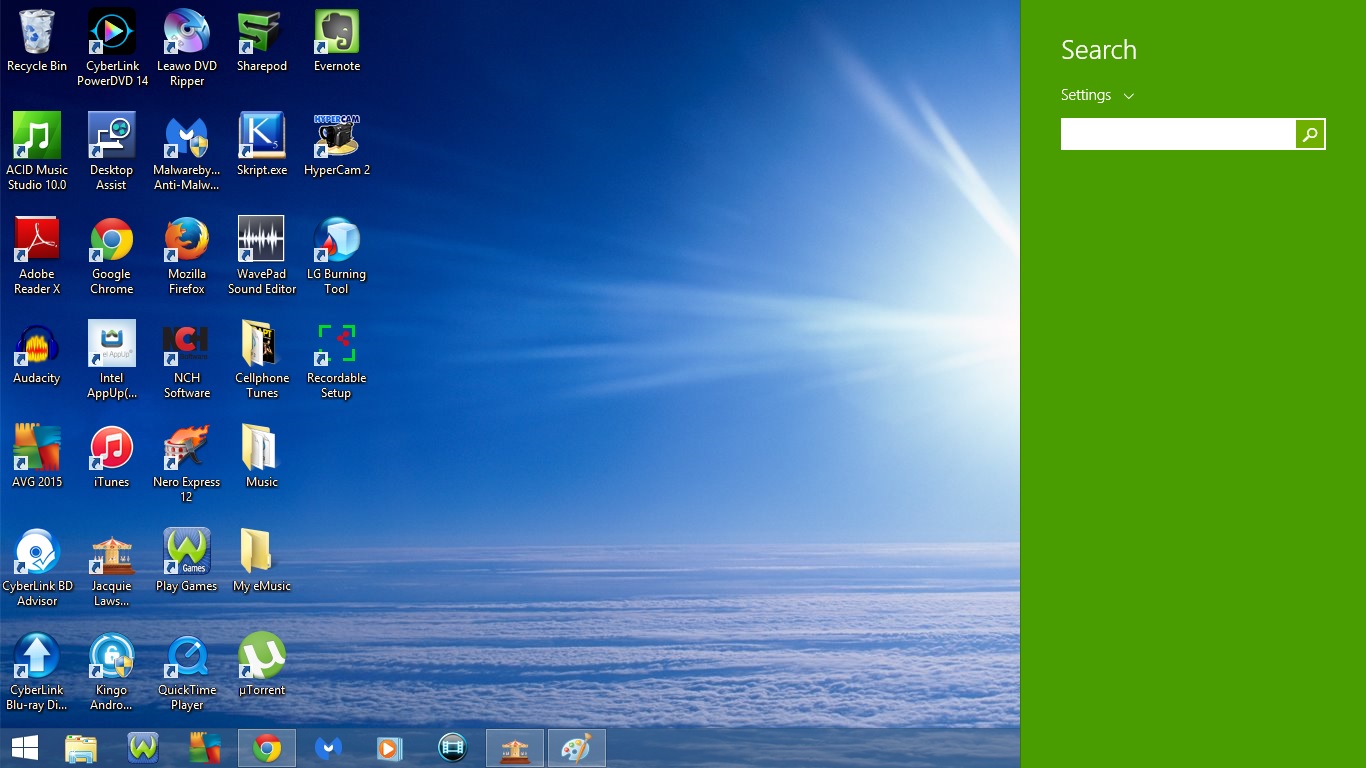Select the Music folder on desktop
The image size is (1366, 768).
tap(262, 458)
